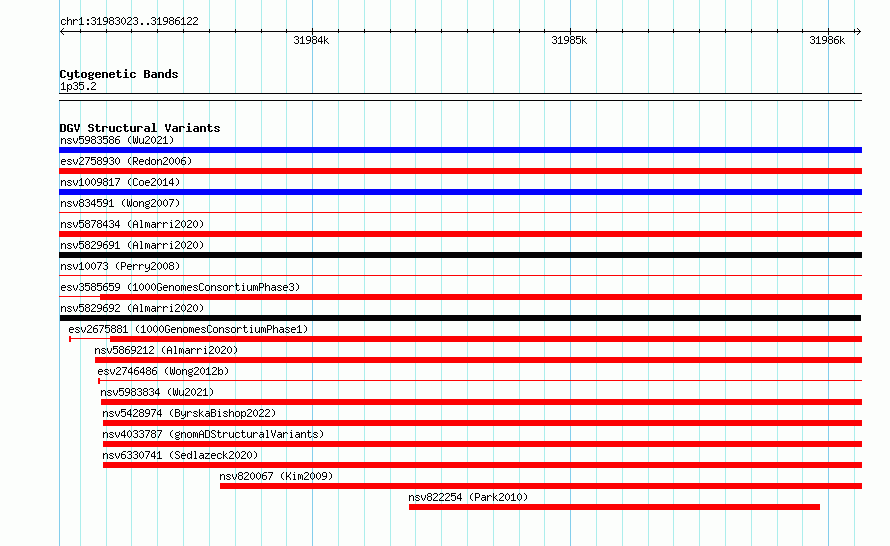Click the 31985k ruler position
The image size is (890, 546).
coord(569,40)
